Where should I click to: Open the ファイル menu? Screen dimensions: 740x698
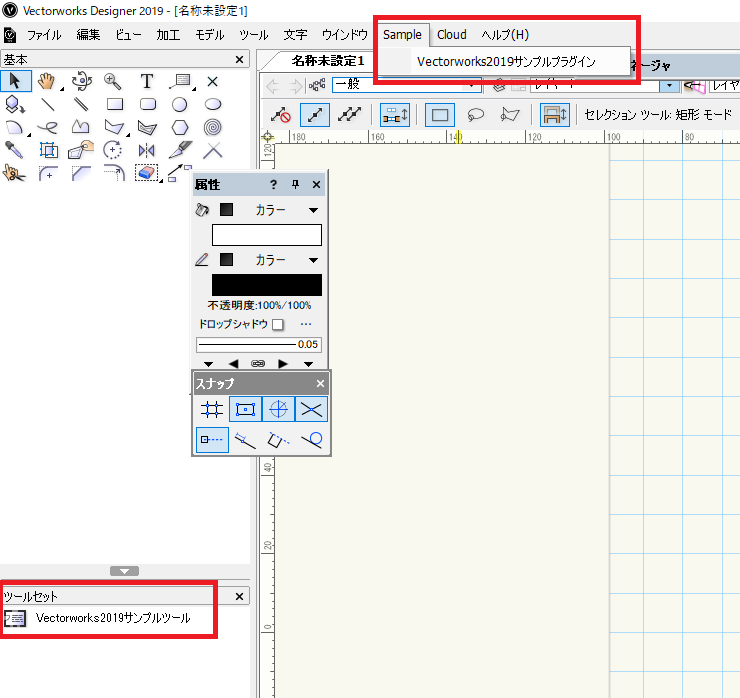[44, 35]
